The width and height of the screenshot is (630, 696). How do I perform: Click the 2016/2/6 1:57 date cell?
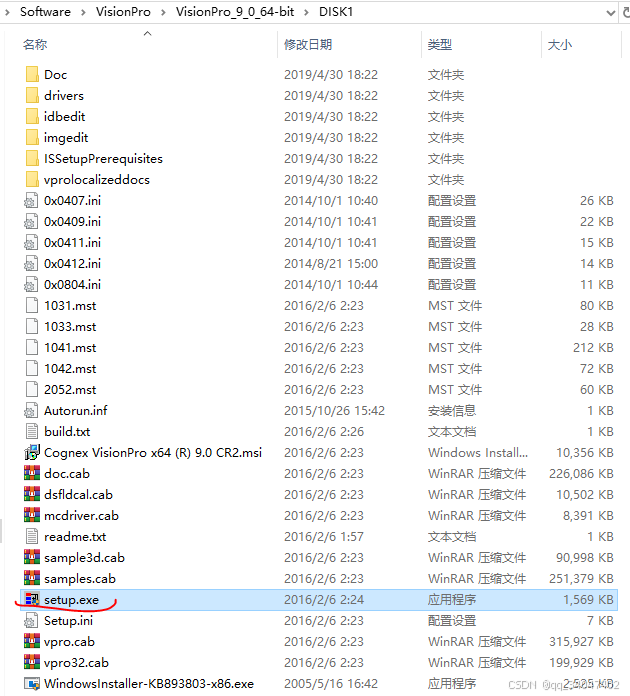[x=324, y=536]
